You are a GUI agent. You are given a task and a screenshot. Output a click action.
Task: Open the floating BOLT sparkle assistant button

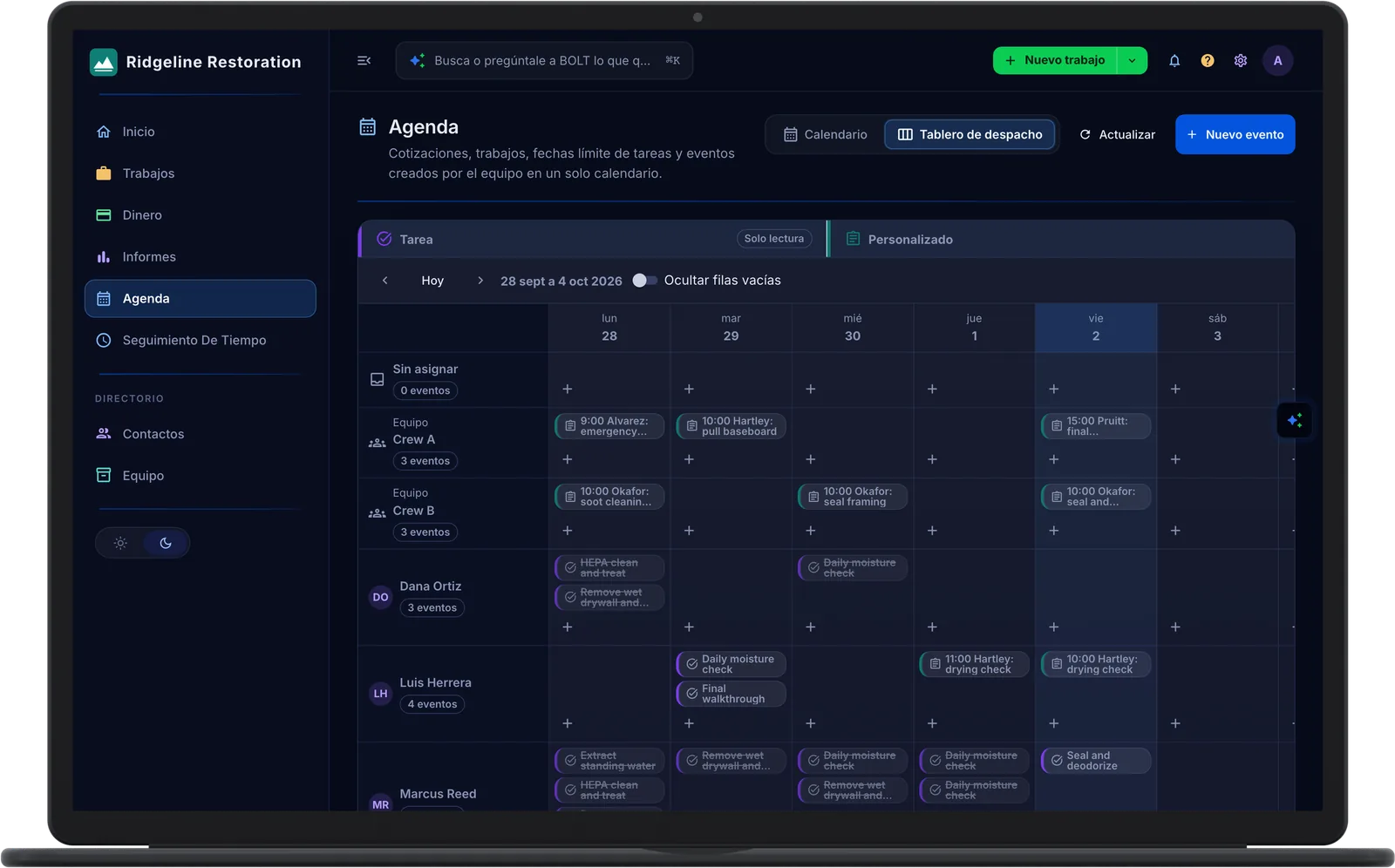pyautogui.click(x=1295, y=421)
